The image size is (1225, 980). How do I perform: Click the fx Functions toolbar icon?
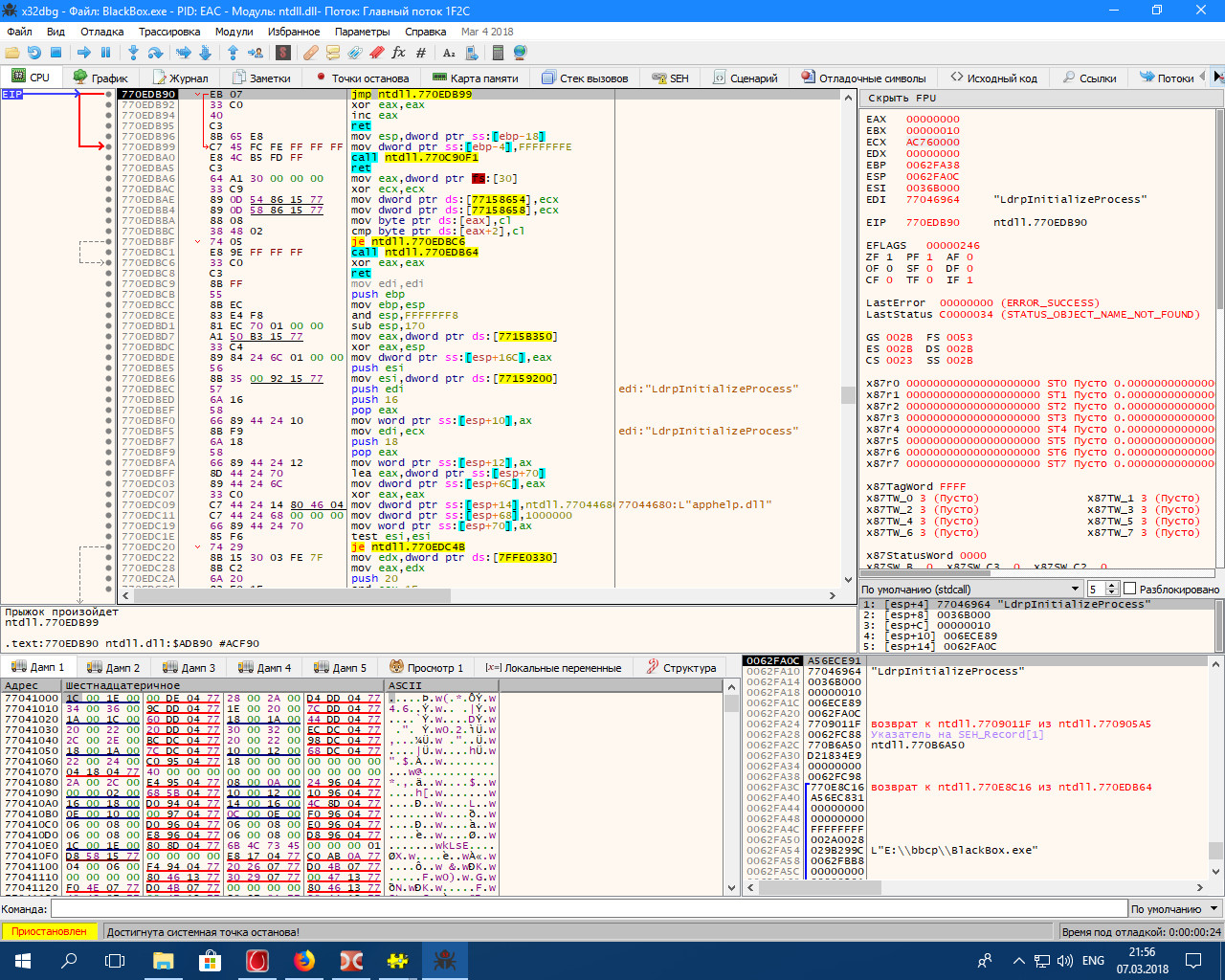pyautogui.click(x=398, y=53)
